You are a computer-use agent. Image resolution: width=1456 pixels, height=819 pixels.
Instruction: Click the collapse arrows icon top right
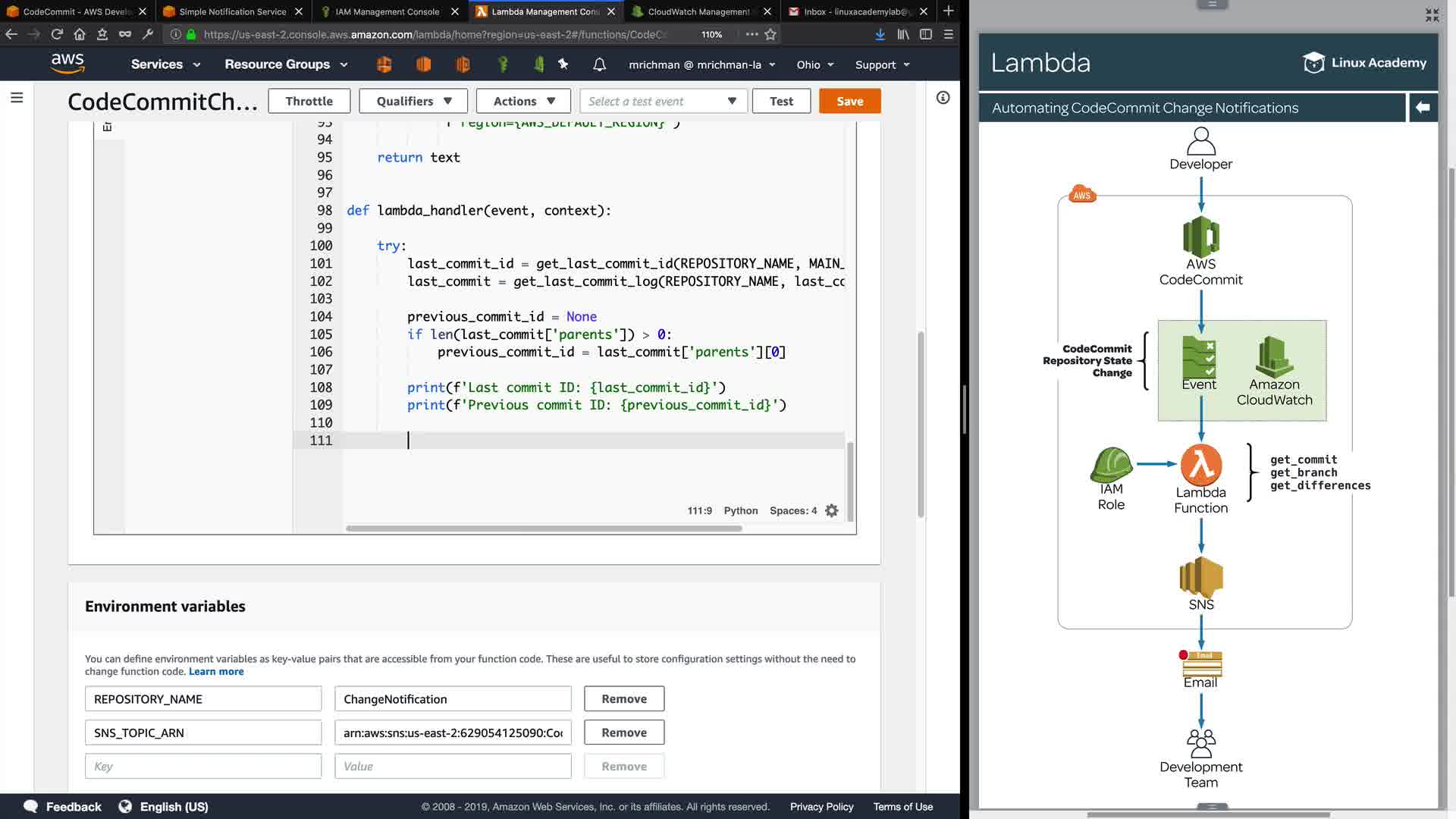pyautogui.click(x=1432, y=14)
